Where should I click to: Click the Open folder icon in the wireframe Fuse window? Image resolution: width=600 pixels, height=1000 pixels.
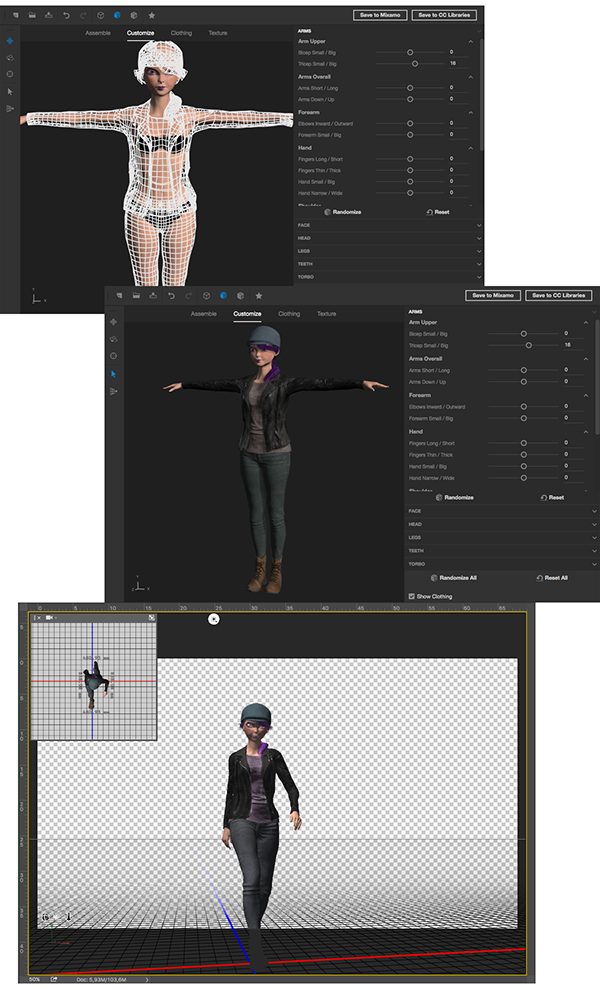coord(32,15)
